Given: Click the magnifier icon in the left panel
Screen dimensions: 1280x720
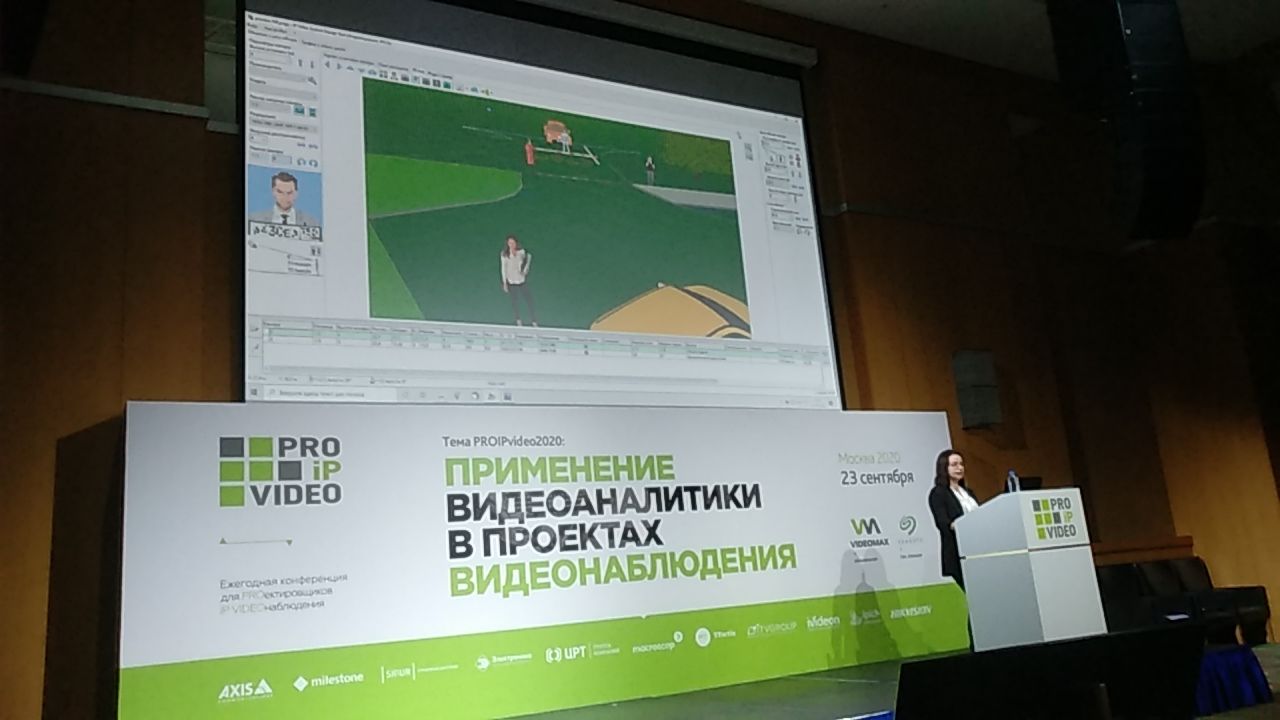Looking at the screenshot, I should pyautogui.click(x=312, y=80).
